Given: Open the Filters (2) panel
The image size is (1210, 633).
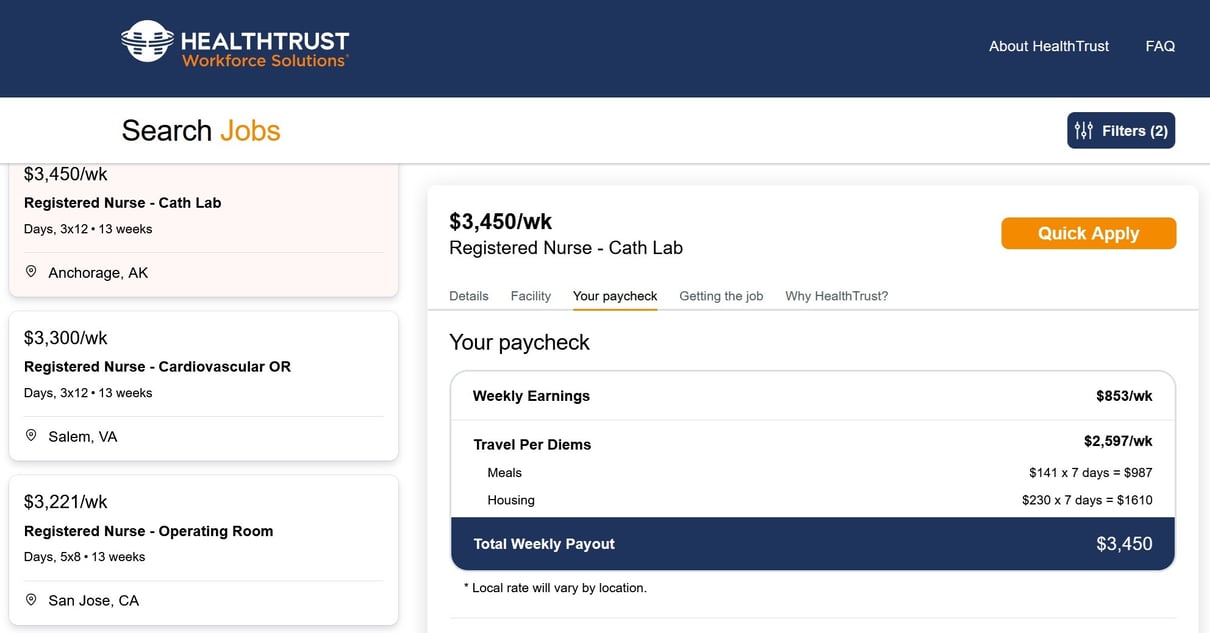Looking at the screenshot, I should 1121,130.
